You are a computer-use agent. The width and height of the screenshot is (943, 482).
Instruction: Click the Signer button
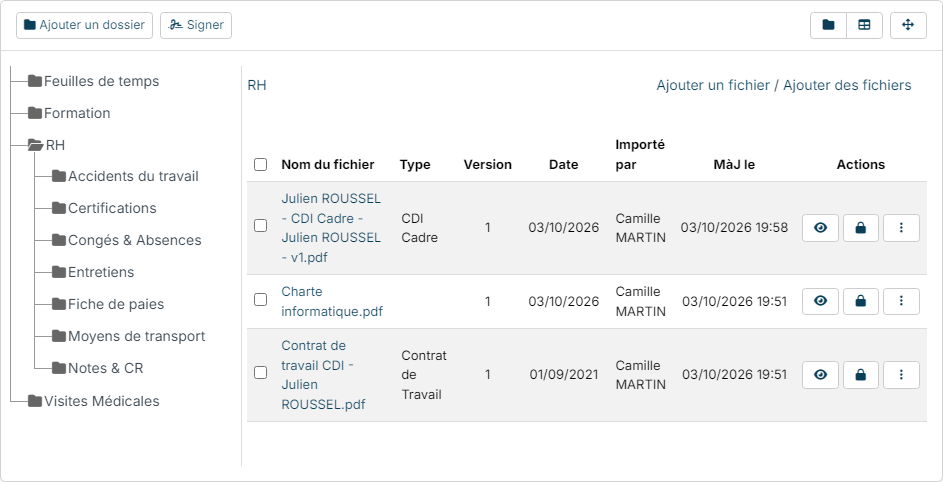(195, 25)
